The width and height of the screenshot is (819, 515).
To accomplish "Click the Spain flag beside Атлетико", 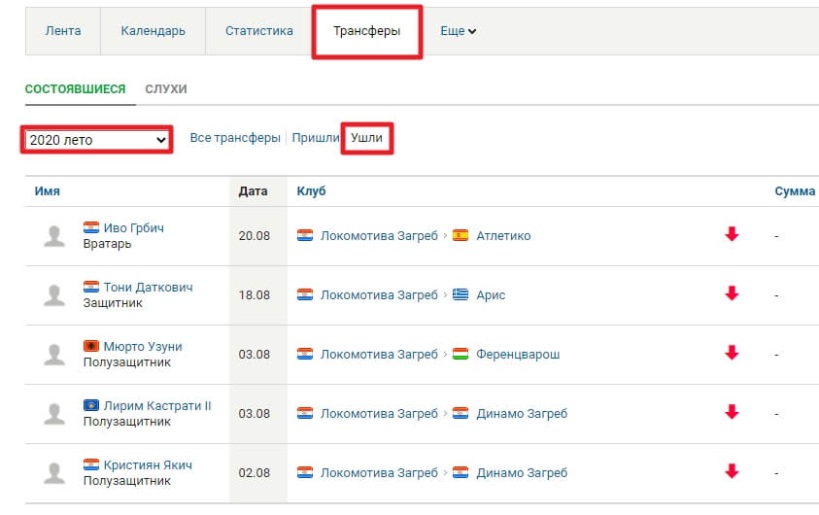I will [x=460, y=236].
